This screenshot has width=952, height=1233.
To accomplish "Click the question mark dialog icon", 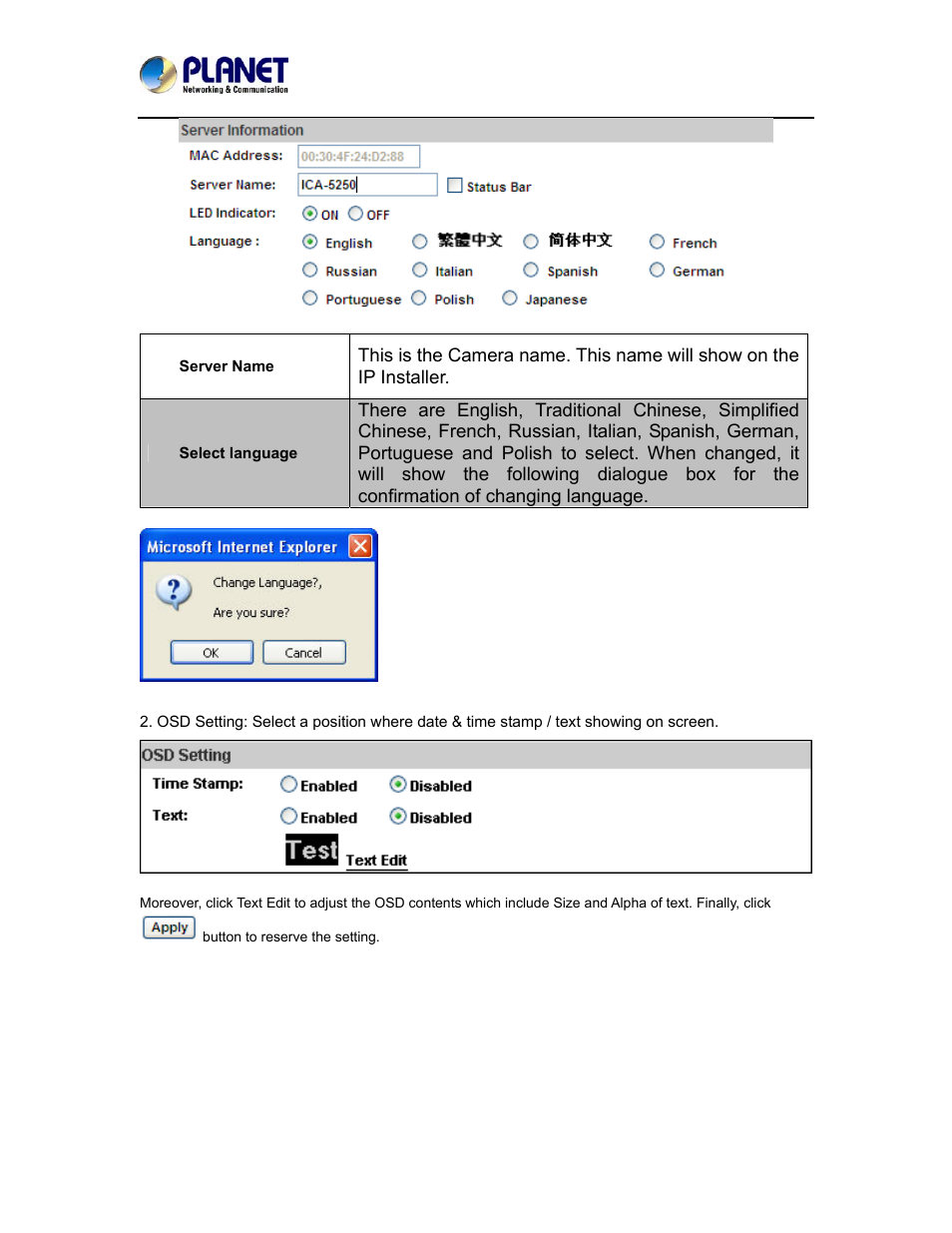I will click(174, 592).
